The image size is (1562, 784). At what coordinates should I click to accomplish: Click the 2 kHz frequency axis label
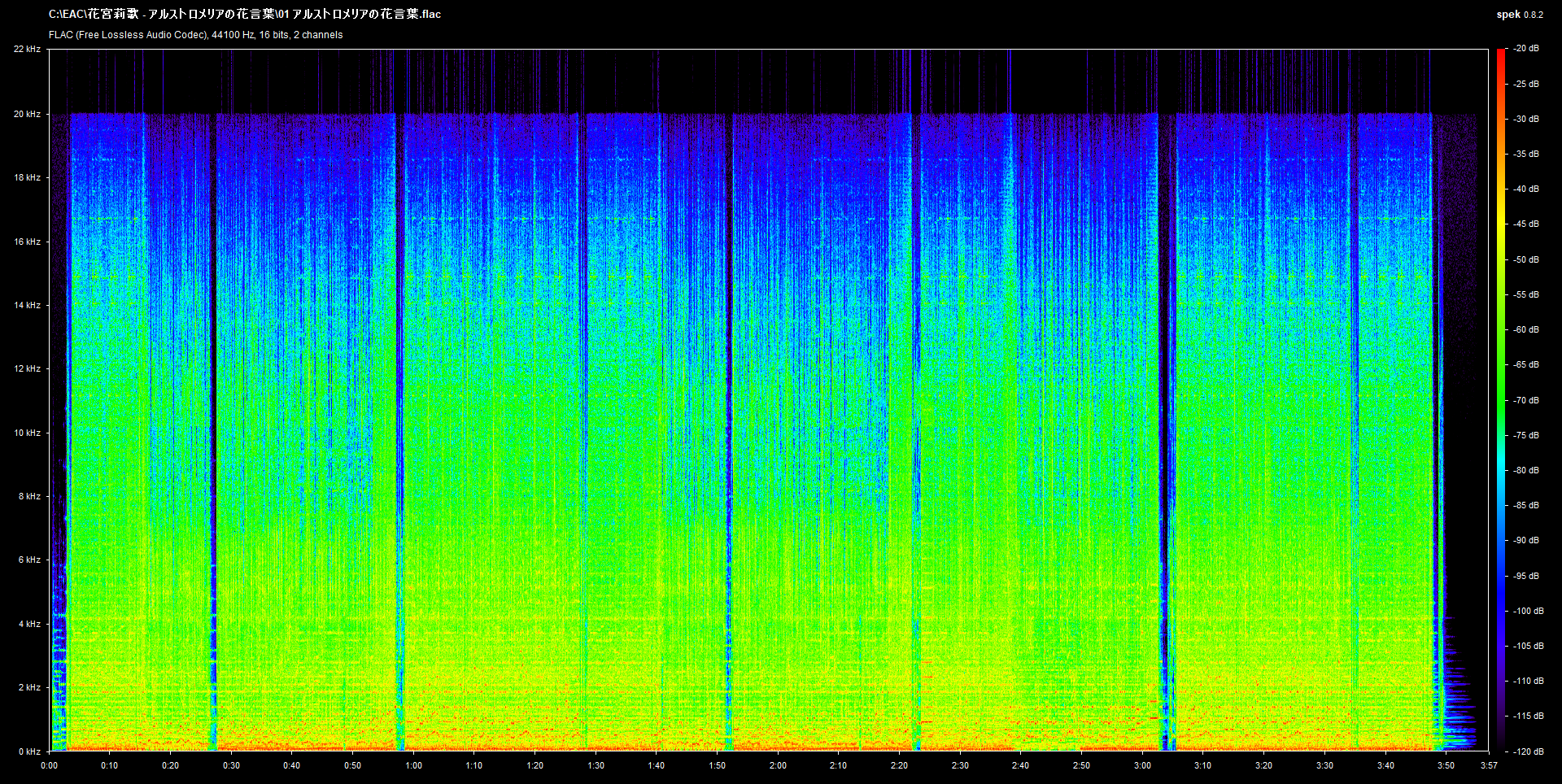pos(29,687)
